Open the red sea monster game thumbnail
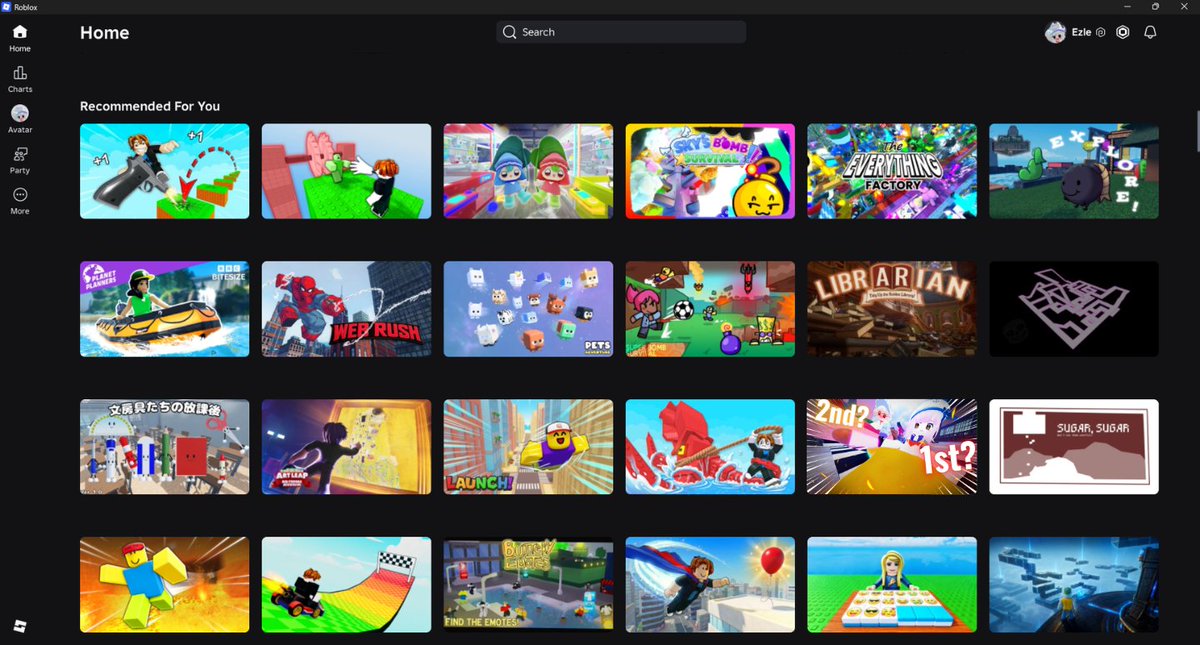 (x=710, y=447)
